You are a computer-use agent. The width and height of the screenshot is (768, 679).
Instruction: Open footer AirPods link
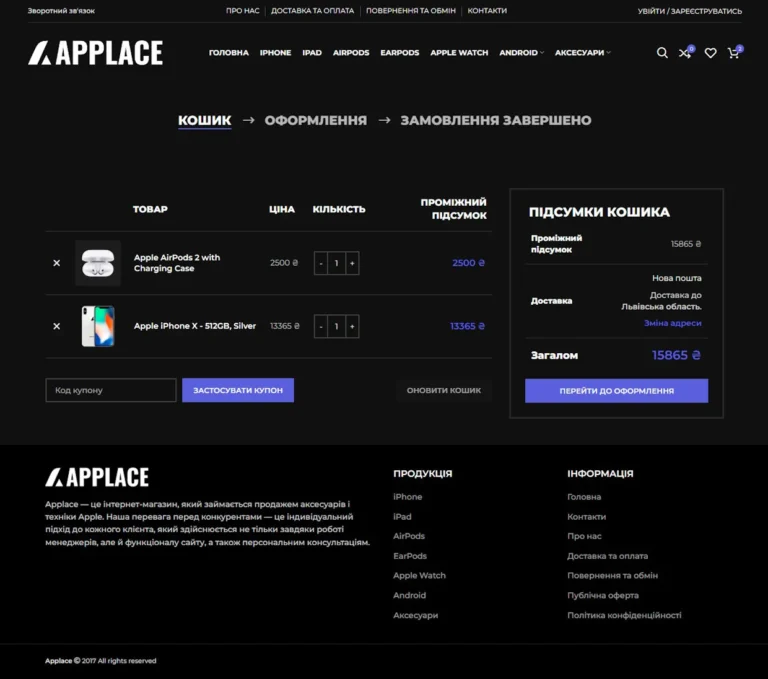(x=409, y=536)
